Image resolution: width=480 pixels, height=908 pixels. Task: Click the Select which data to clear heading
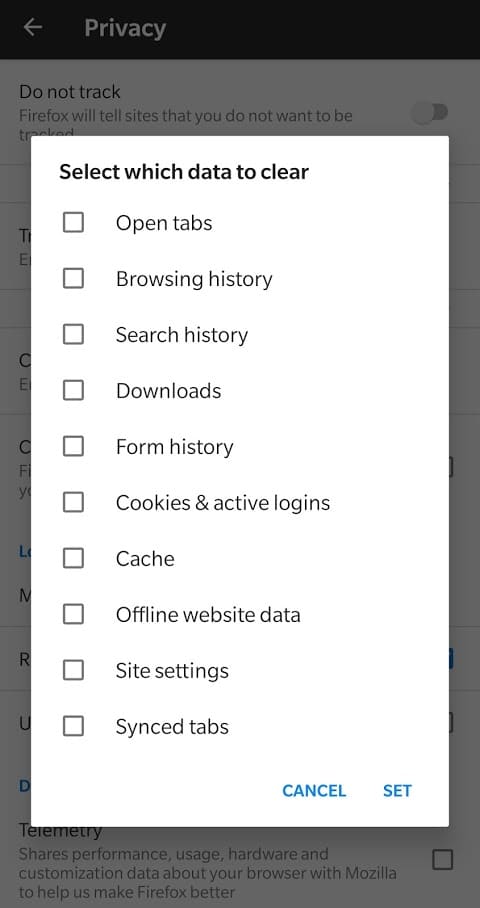coord(184,172)
